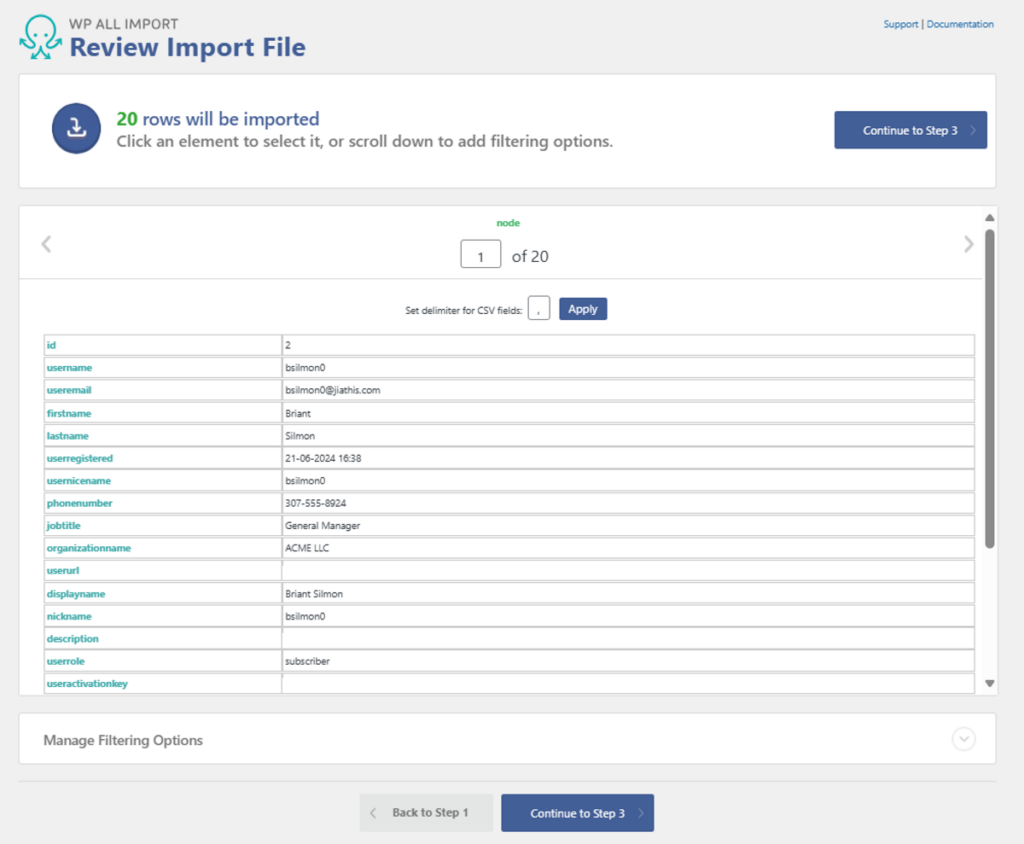
Task: Go to previous record using left chevron arrow
Action: click(47, 243)
